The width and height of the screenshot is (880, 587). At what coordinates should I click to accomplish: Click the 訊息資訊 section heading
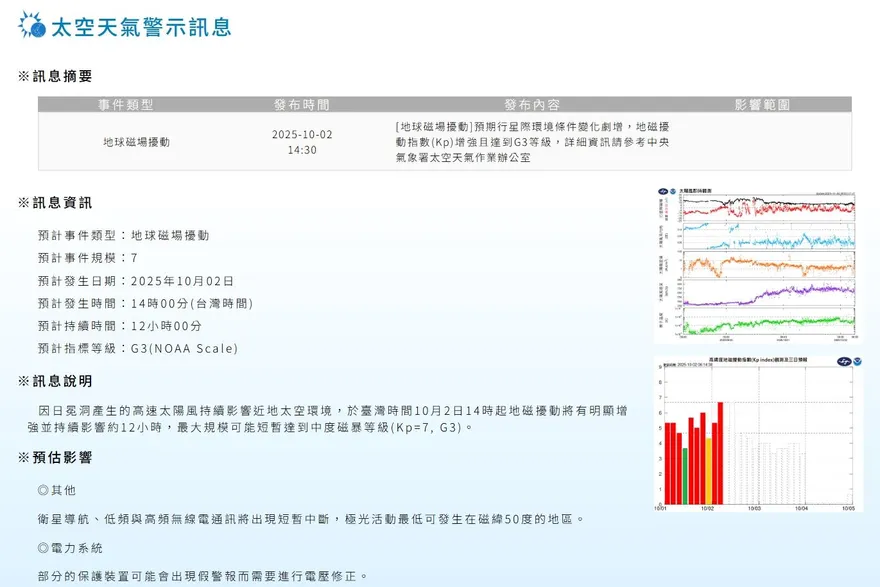62,203
